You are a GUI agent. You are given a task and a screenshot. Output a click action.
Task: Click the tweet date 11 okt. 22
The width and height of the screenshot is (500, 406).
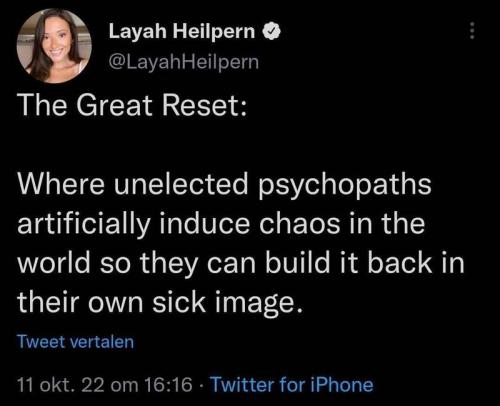point(61,385)
